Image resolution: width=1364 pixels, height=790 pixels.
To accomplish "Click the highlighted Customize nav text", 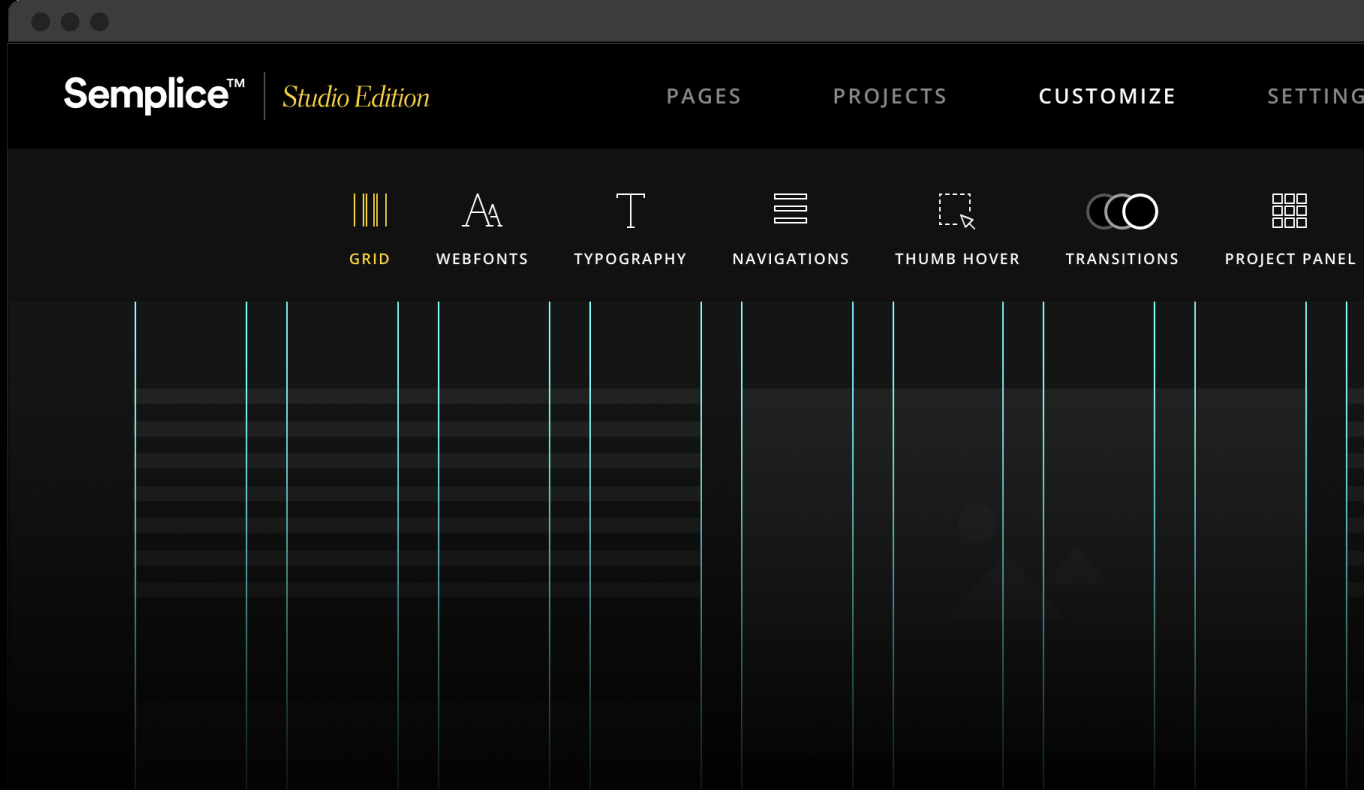I will [1106, 96].
